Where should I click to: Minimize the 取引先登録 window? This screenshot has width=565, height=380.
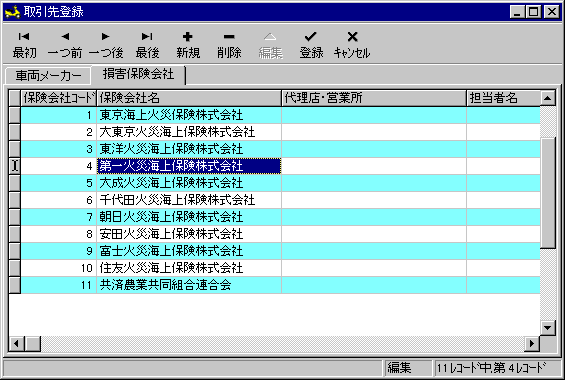pos(517,12)
